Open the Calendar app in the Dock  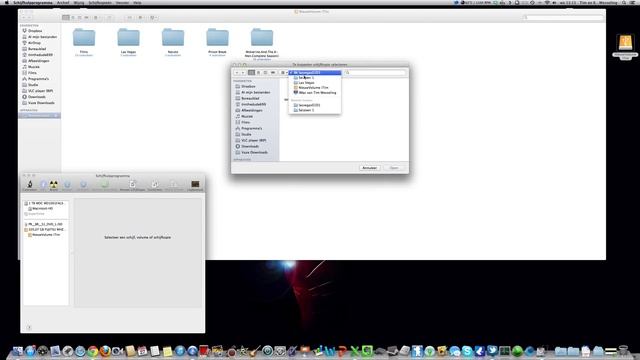click(142, 351)
